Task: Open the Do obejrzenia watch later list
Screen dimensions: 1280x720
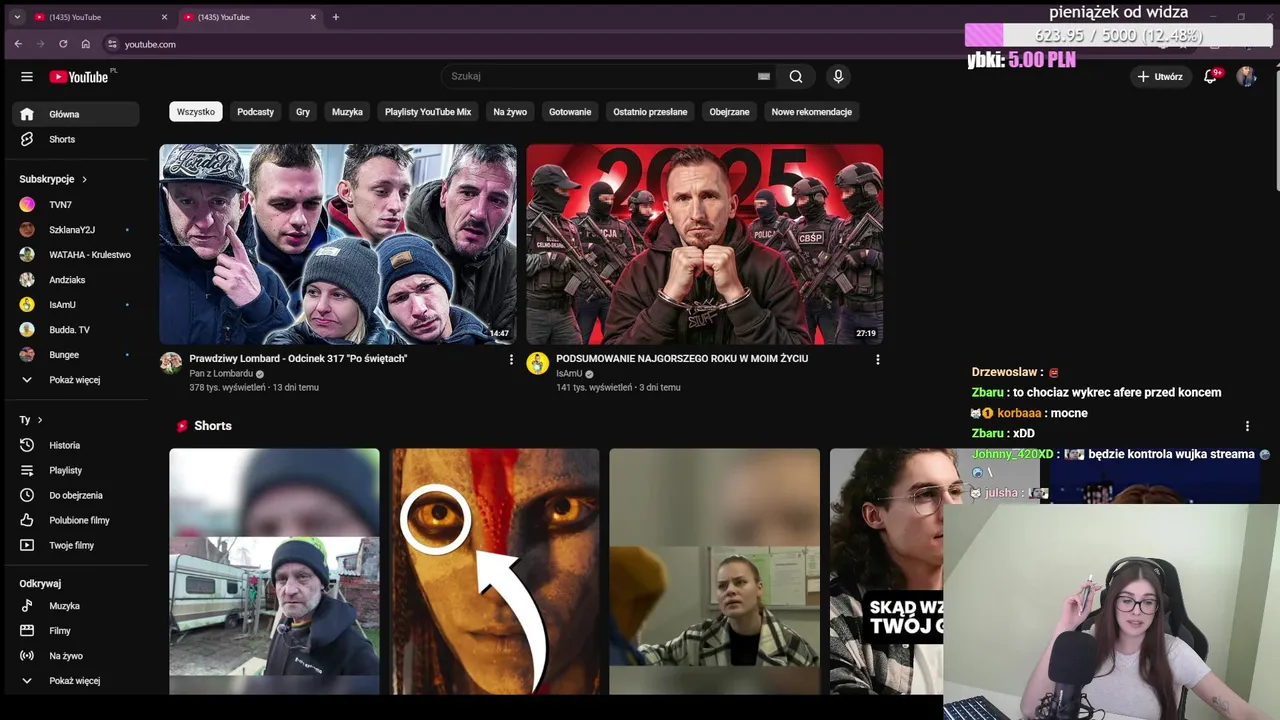Action: point(76,495)
